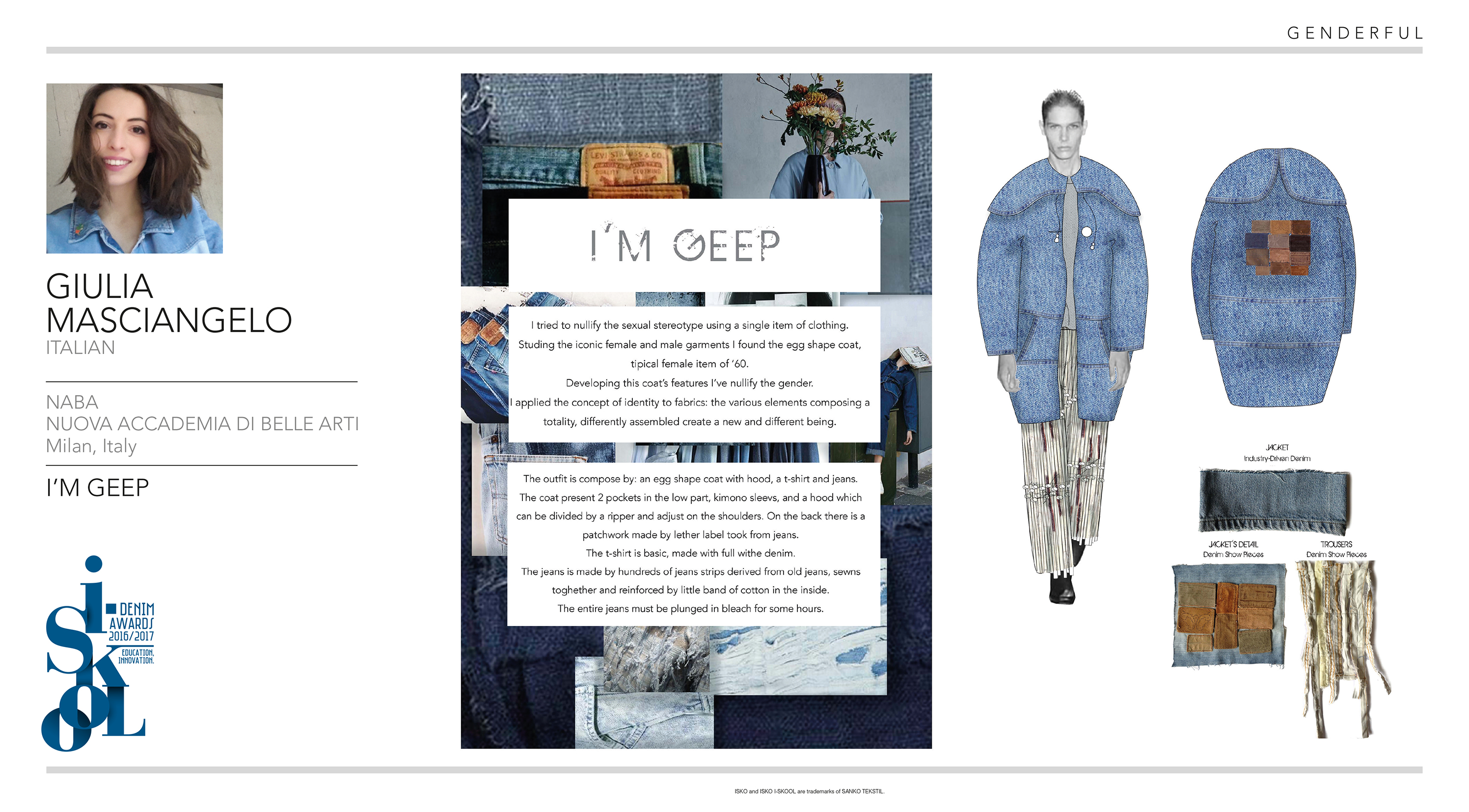Click the ISKO trademark footer notice

click(x=809, y=791)
